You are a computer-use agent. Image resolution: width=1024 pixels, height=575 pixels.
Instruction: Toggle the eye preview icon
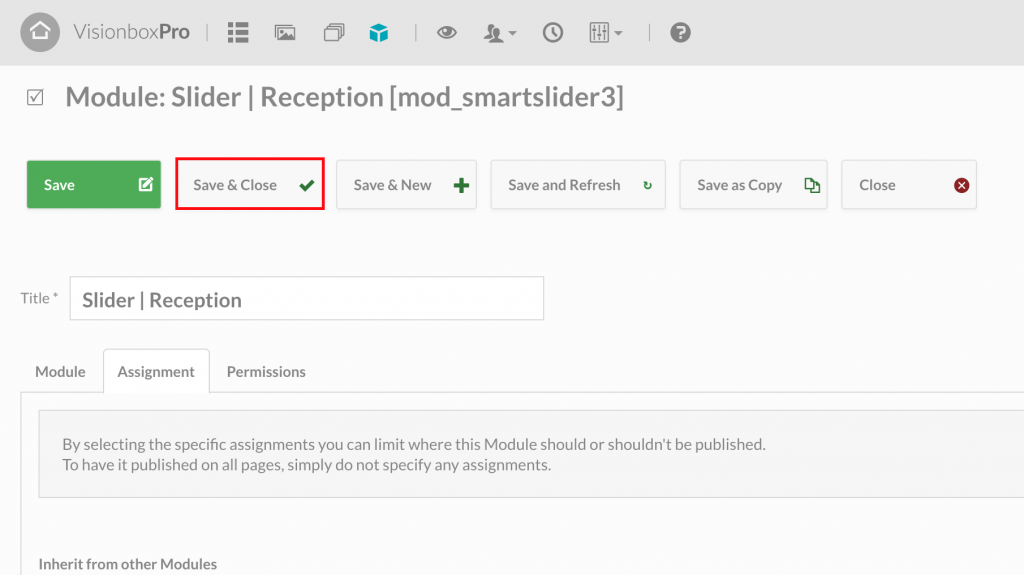point(447,32)
